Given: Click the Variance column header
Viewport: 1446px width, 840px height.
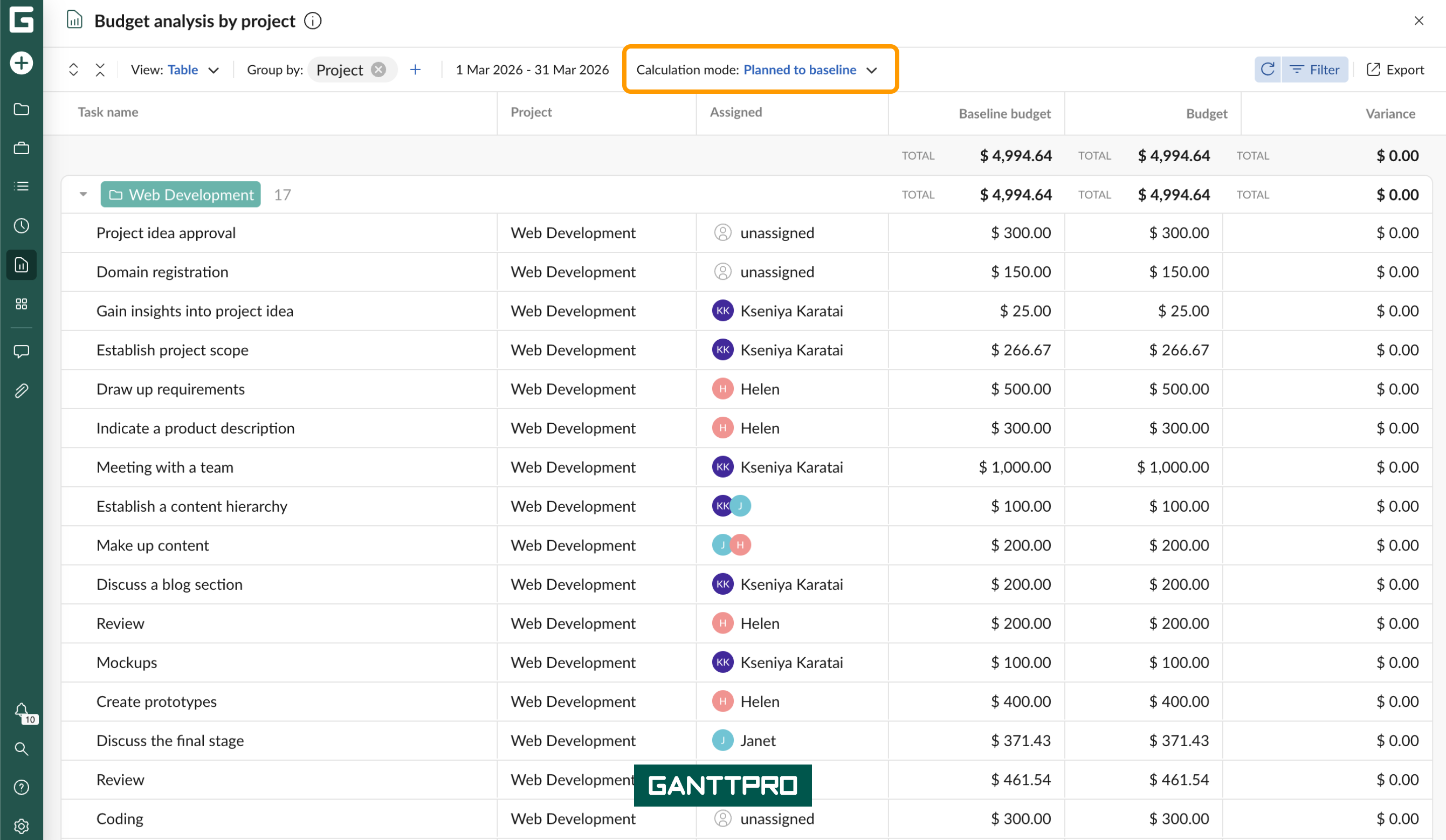Looking at the screenshot, I should click(1390, 114).
